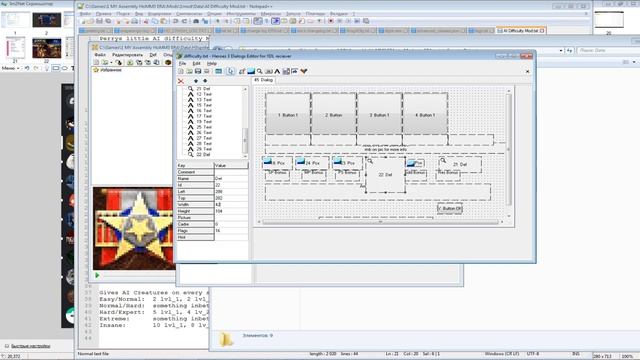Select rectangle shape tool in Sm2Net toolbar

[x=56, y=68]
